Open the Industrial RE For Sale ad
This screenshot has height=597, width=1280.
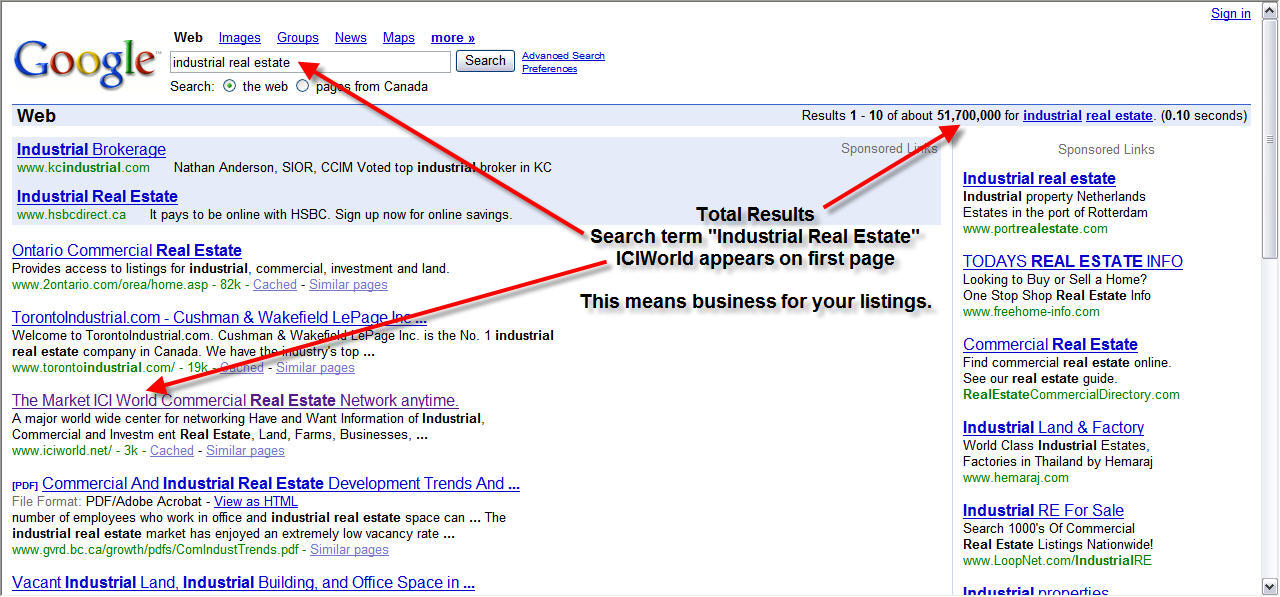1043,511
